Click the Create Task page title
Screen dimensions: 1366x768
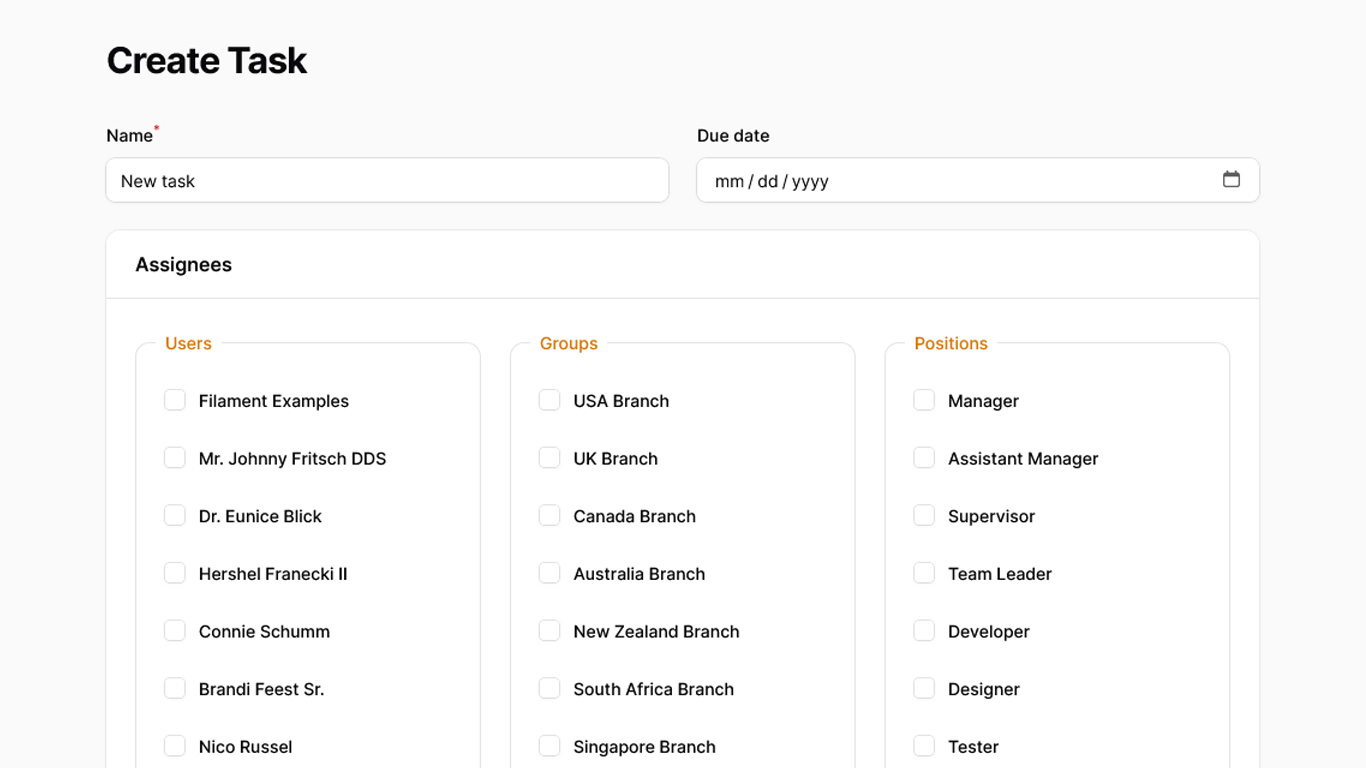pos(207,60)
